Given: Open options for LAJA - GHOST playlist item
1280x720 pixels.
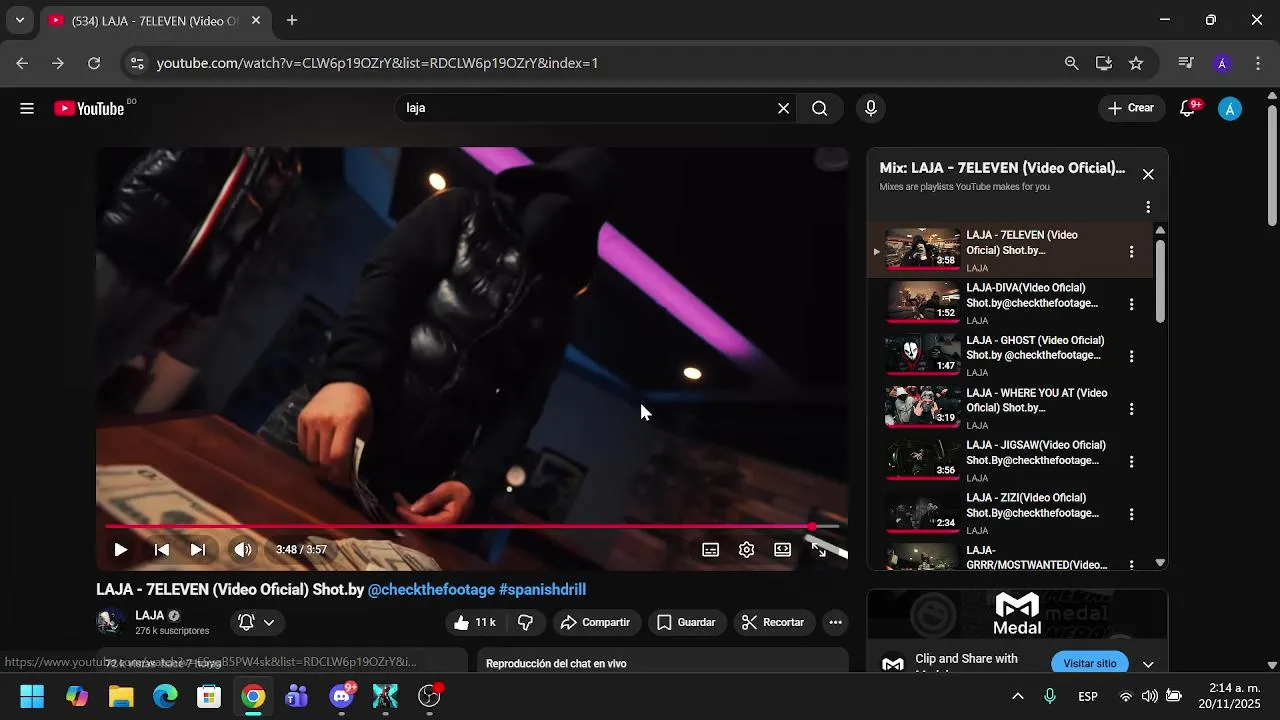Looking at the screenshot, I should tap(1131, 356).
